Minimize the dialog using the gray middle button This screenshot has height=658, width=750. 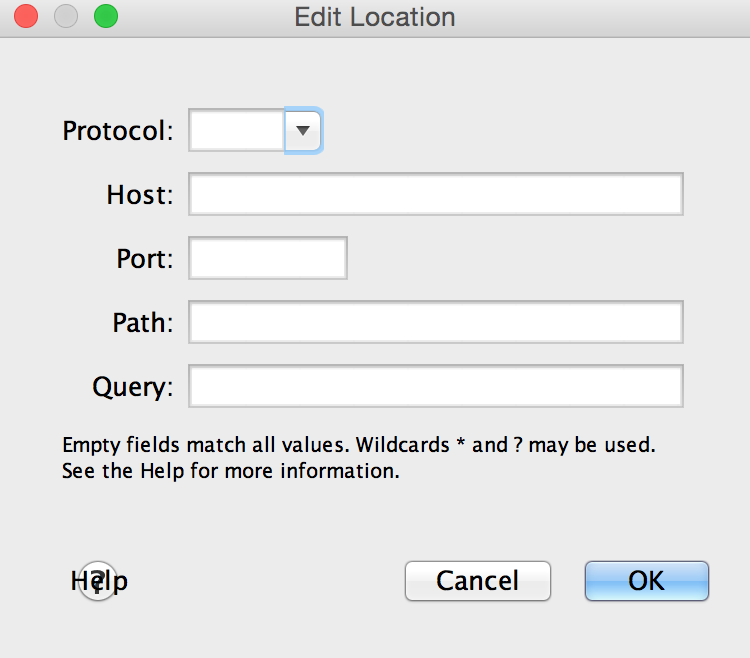click(x=66, y=17)
